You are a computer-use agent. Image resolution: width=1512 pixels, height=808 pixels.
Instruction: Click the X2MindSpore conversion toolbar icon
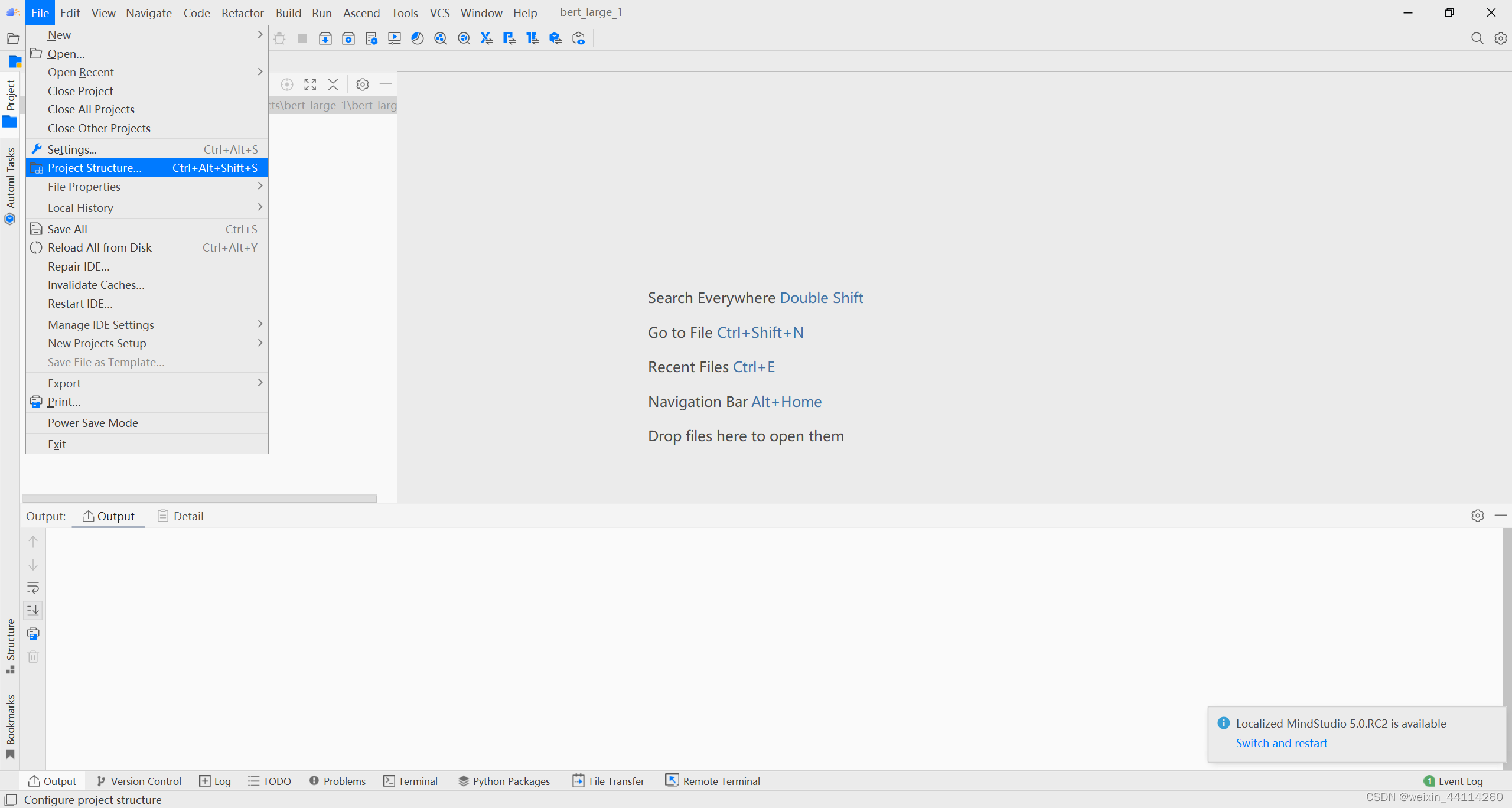click(x=486, y=38)
